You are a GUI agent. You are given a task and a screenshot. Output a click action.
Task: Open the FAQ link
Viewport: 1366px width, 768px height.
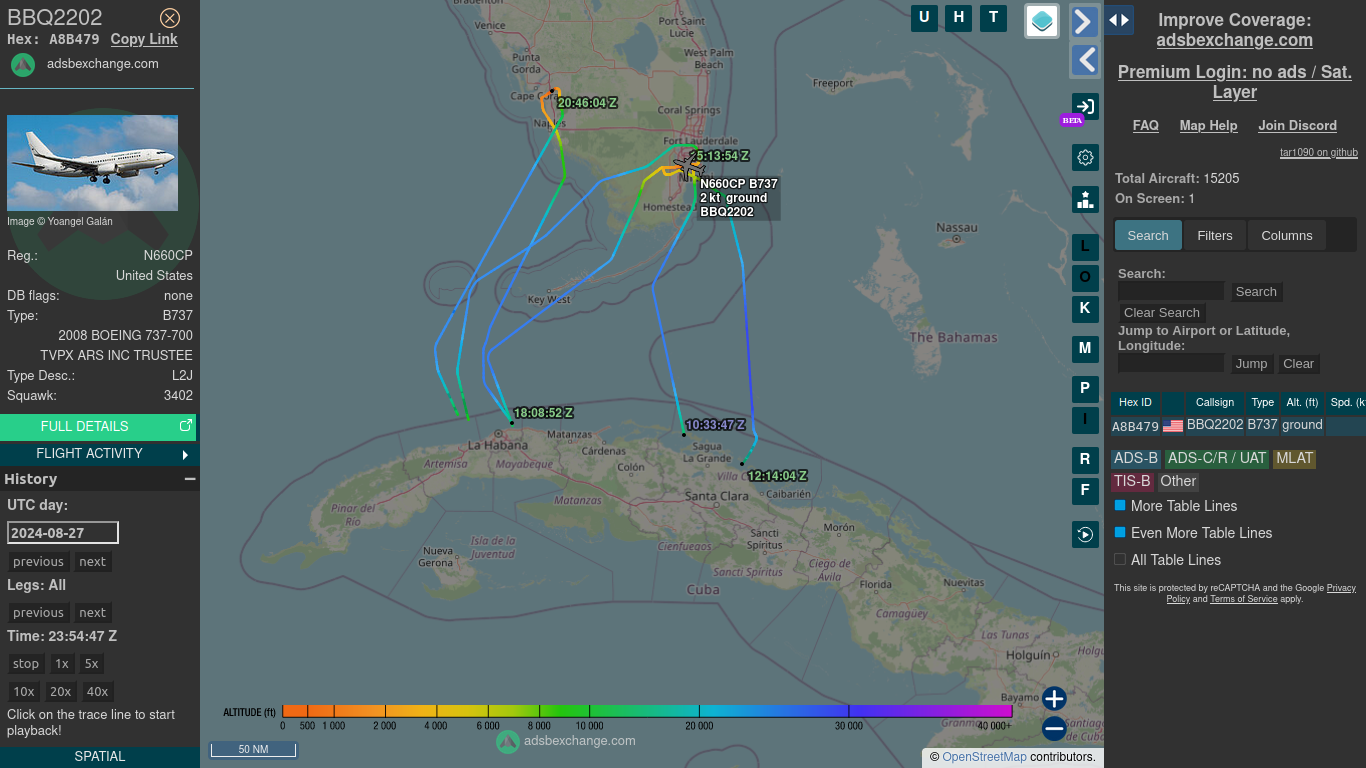click(x=1146, y=126)
